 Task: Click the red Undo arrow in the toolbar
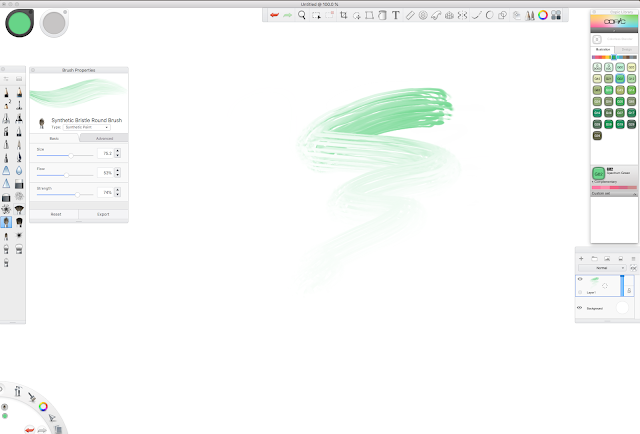click(274, 15)
